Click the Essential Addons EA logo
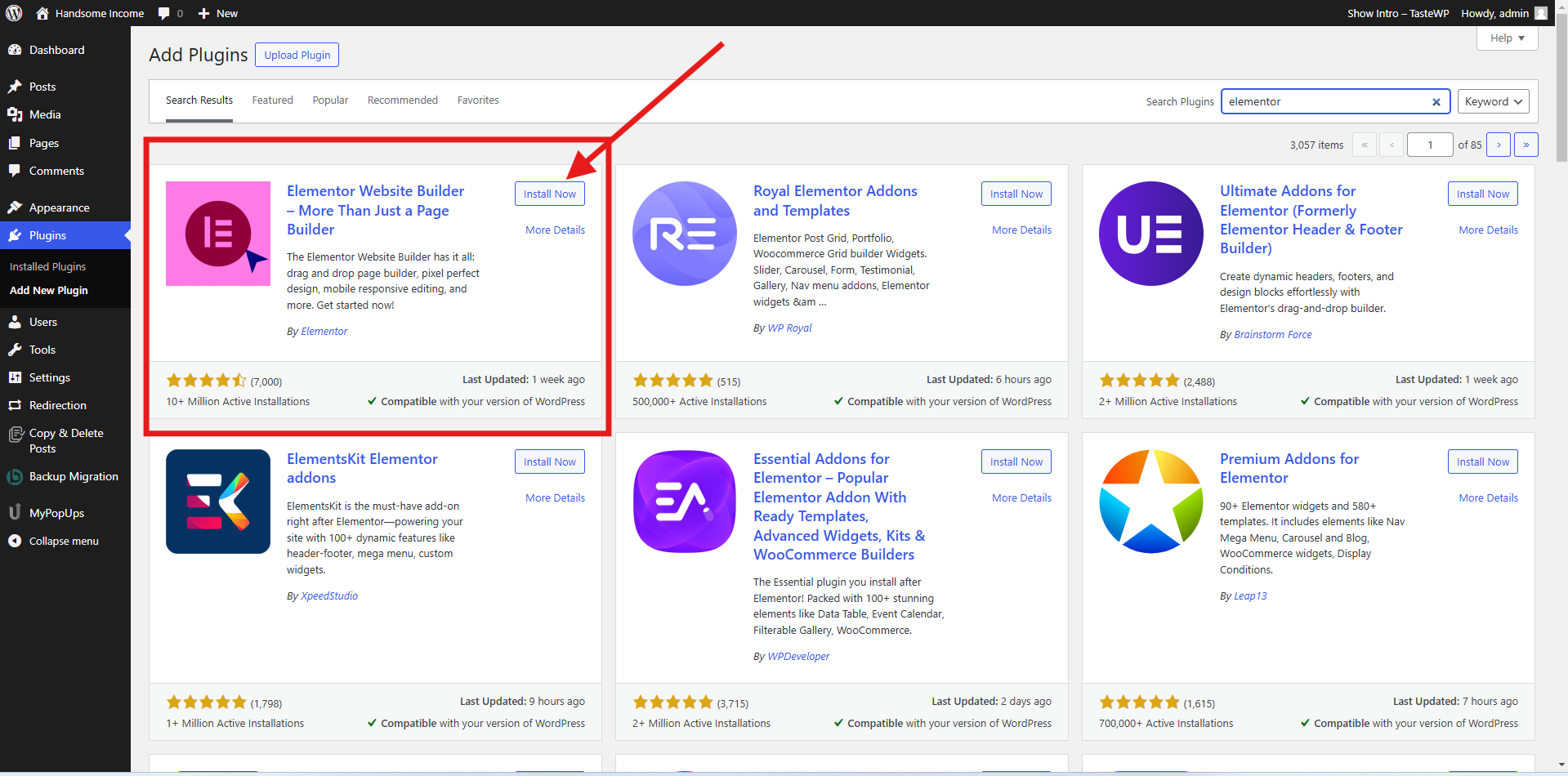 click(x=685, y=502)
